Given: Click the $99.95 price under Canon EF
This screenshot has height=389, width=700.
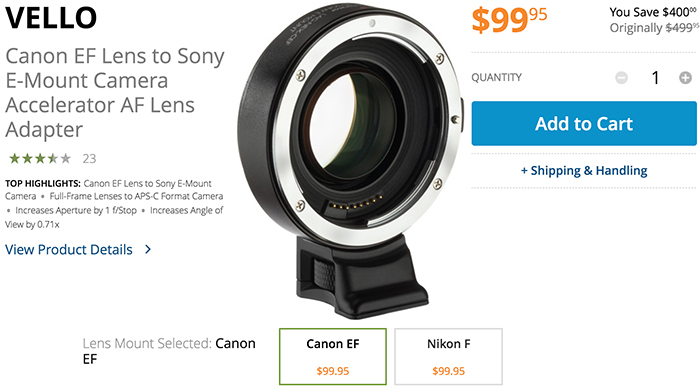Looking at the screenshot, I should [x=333, y=371].
